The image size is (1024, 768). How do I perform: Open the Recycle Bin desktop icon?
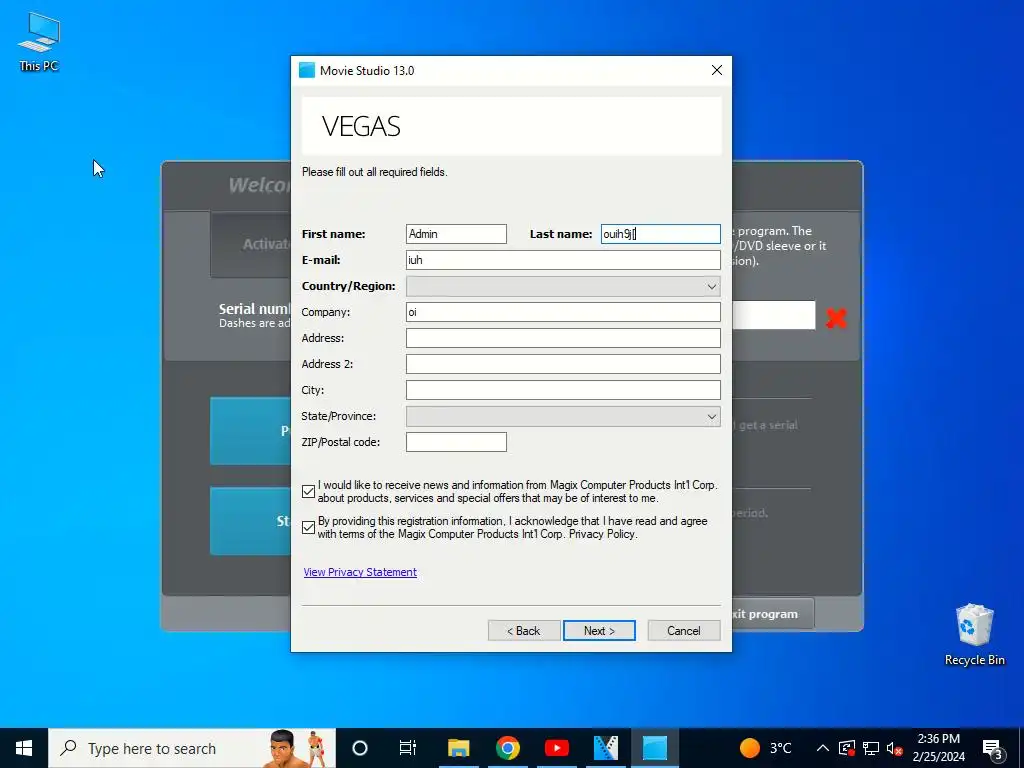point(974,634)
